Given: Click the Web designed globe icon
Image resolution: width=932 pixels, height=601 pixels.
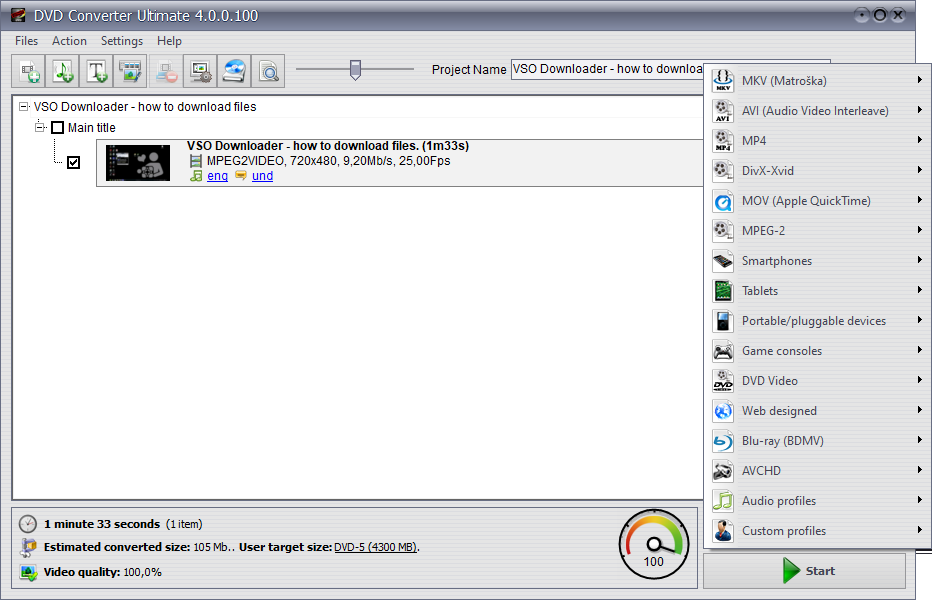Looking at the screenshot, I should point(723,411).
